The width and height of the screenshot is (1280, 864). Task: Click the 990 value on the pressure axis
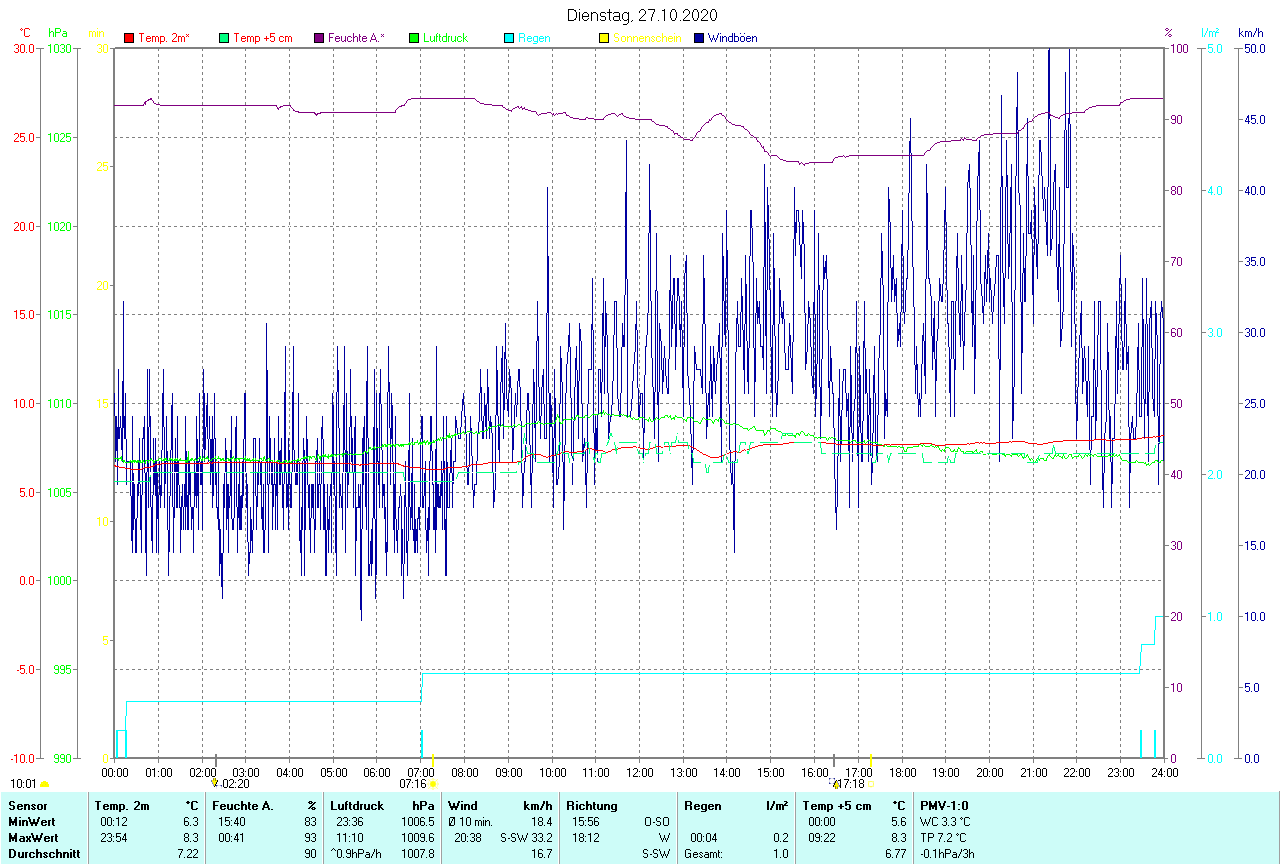pyautogui.click(x=62, y=758)
